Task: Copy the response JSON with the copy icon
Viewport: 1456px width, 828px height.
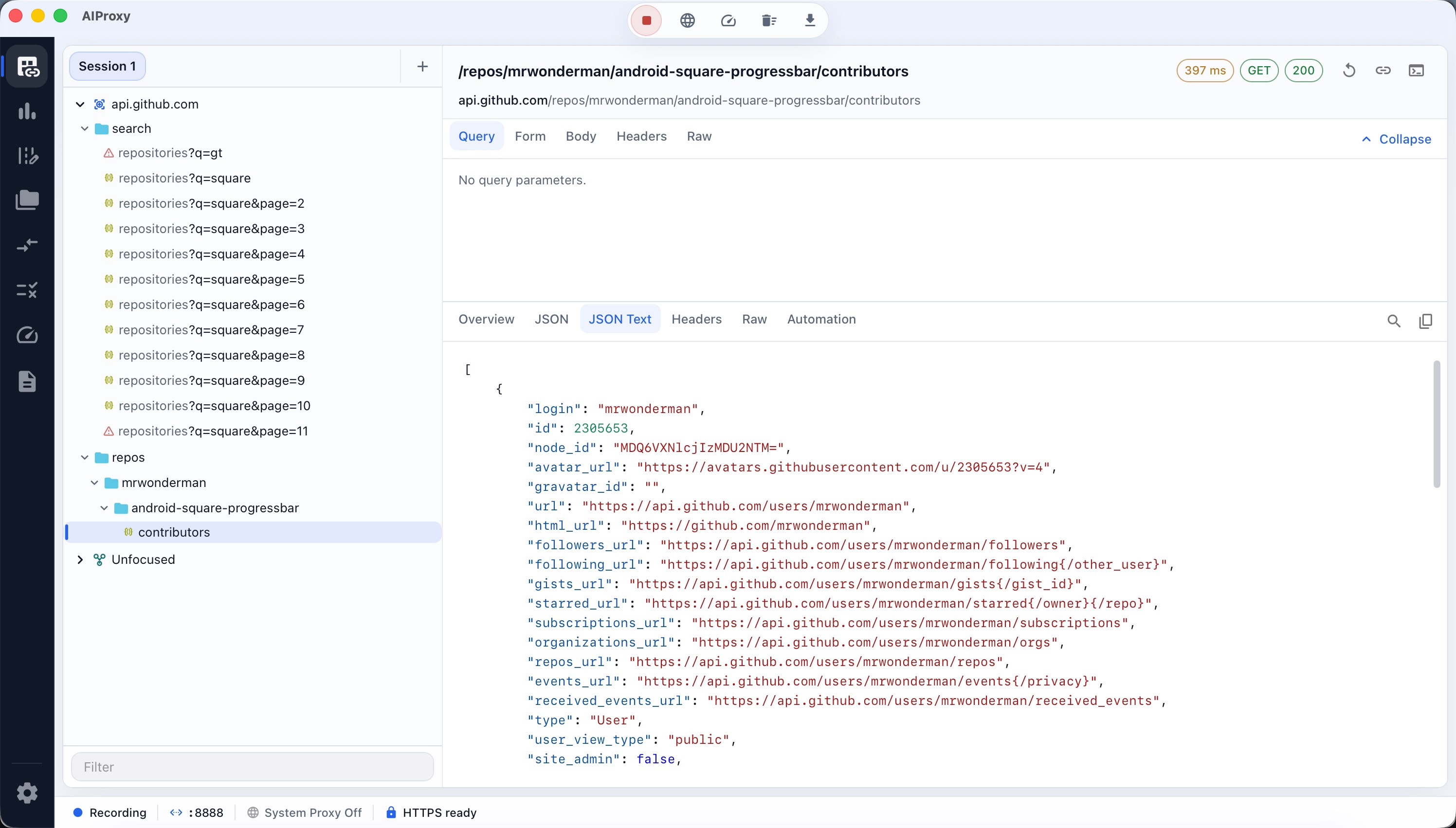Action: coord(1425,321)
